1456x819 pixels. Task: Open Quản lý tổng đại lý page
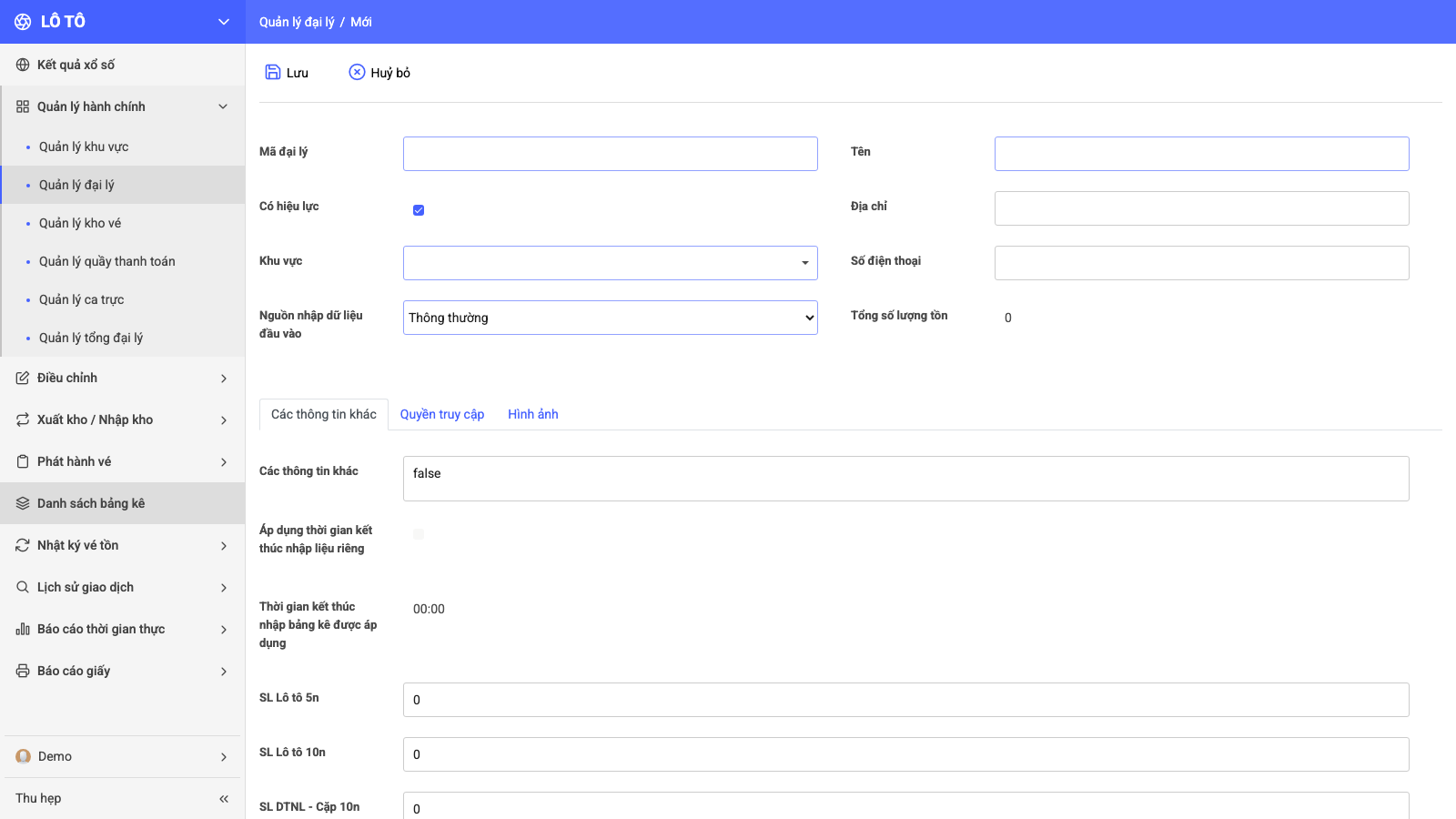(x=91, y=338)
